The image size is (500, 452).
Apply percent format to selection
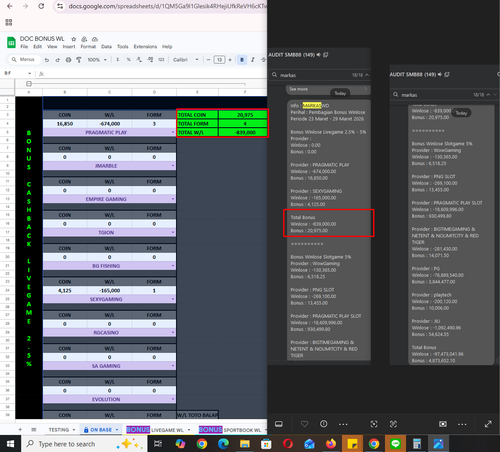click(x=128, y=60)
